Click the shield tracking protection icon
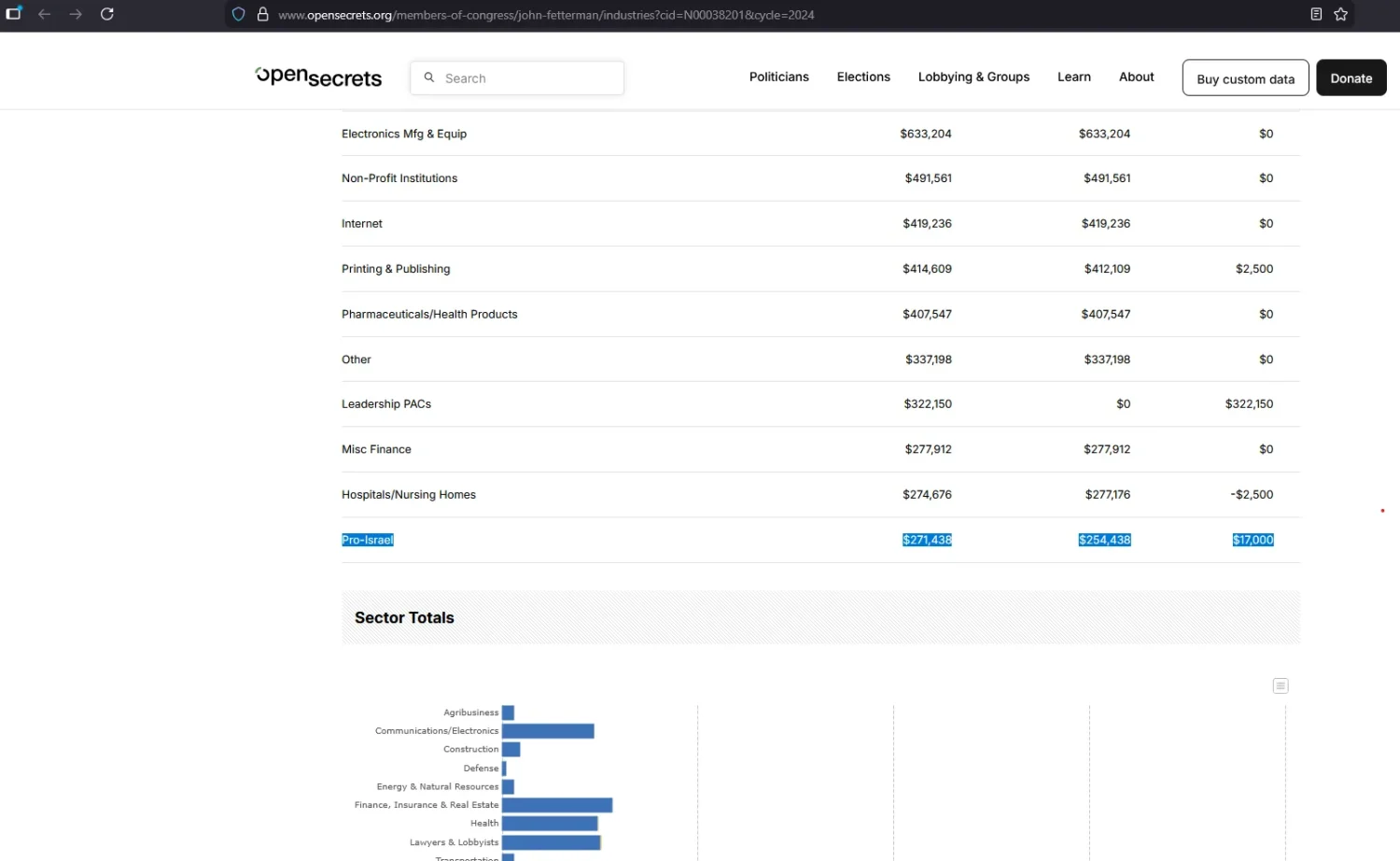 coord(239,14)
